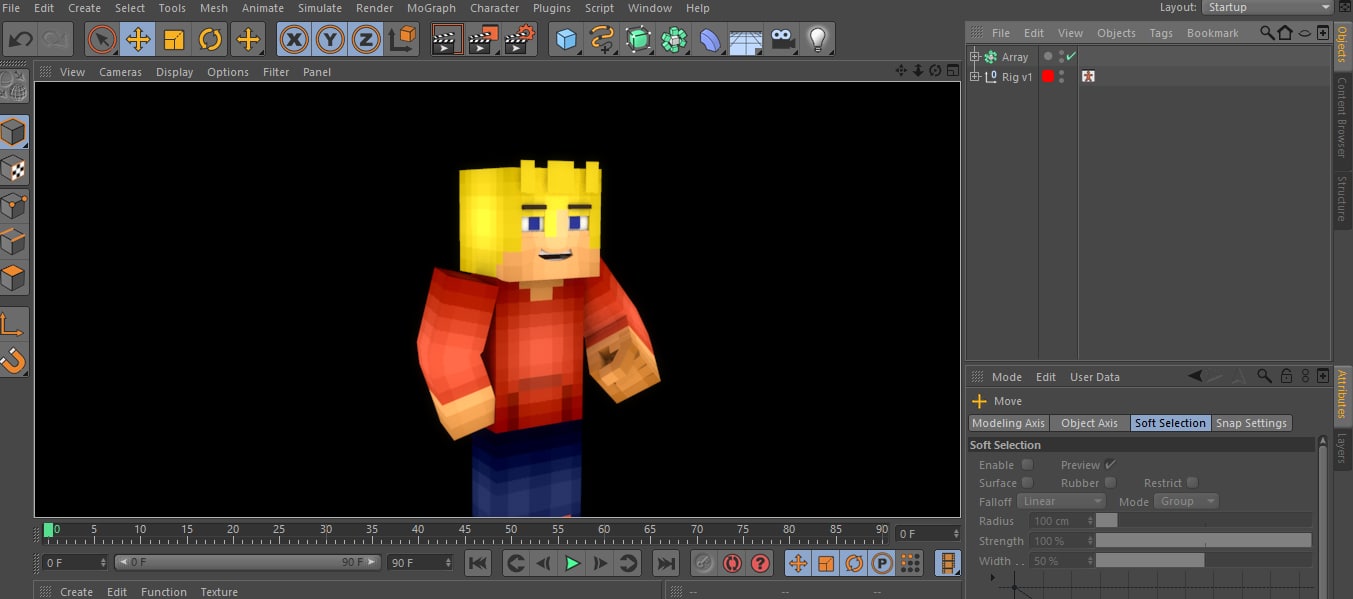
Task: Disable the Array object's green checkmark
Action: (x=1072, y=56)
